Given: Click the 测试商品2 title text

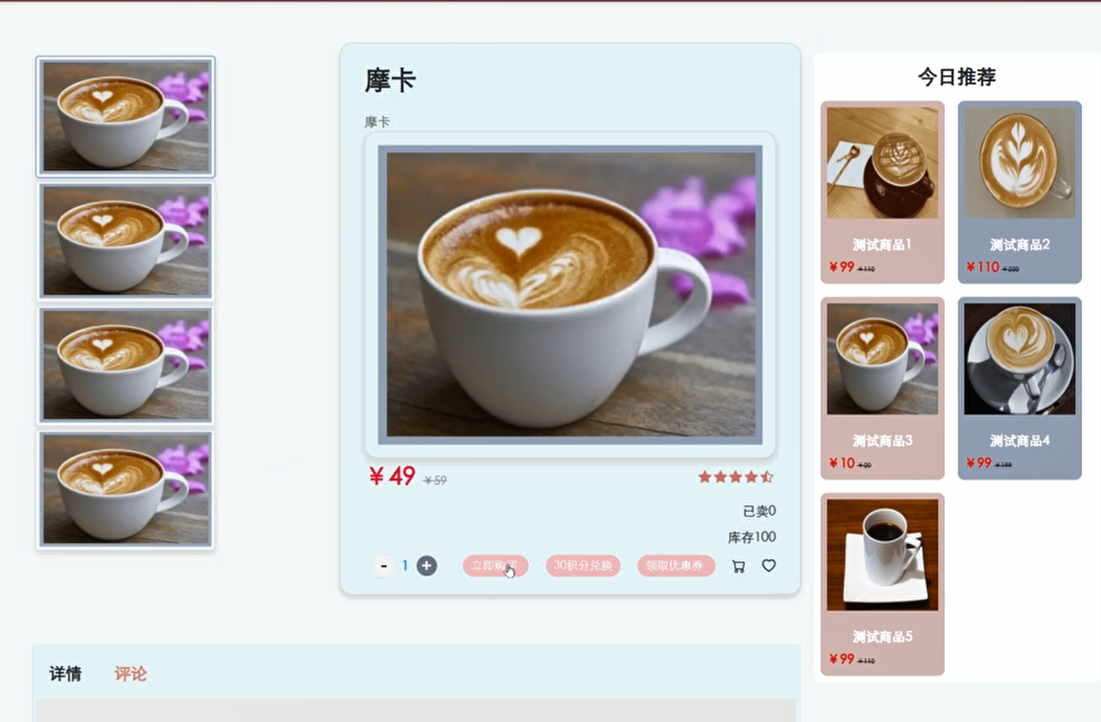Looking at the screenshot, I should pos(1020,244).
